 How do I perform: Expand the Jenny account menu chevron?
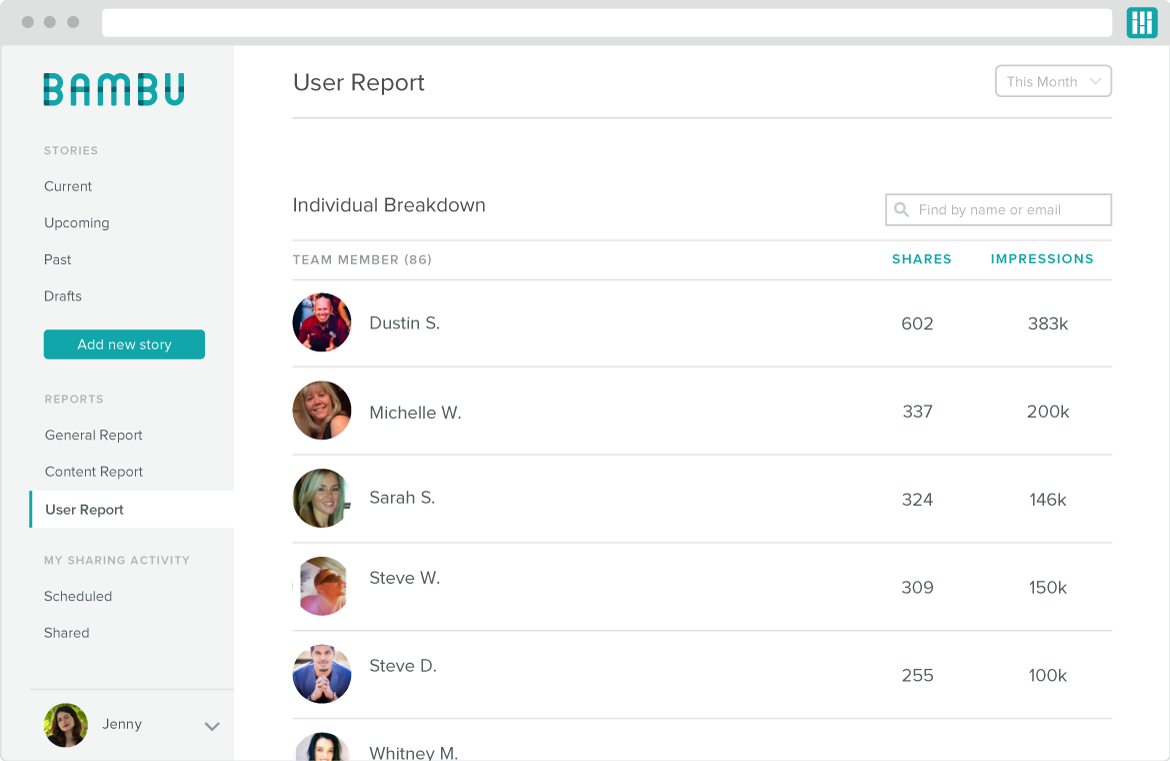[212, 726]
